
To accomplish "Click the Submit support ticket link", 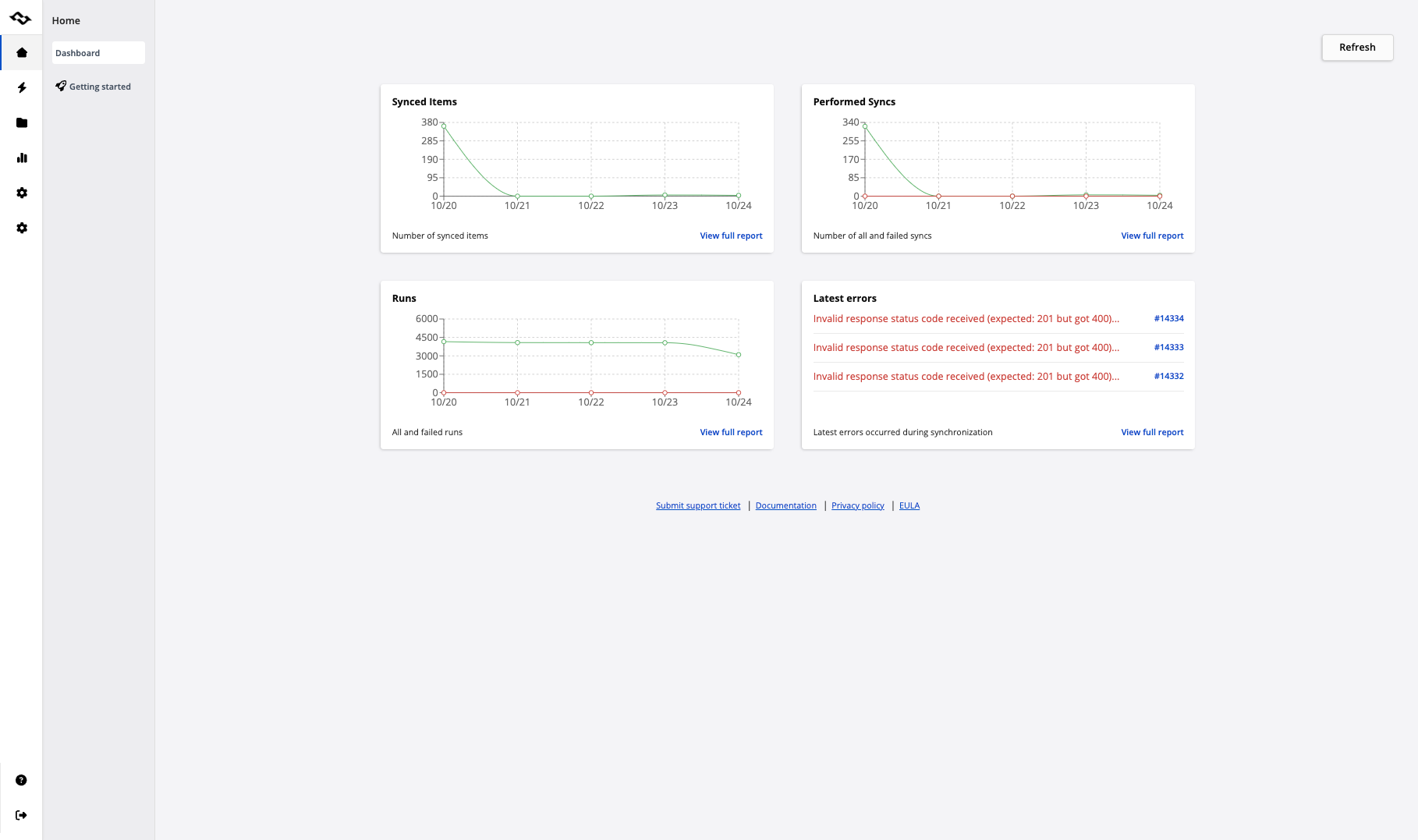I will point(698,505).
